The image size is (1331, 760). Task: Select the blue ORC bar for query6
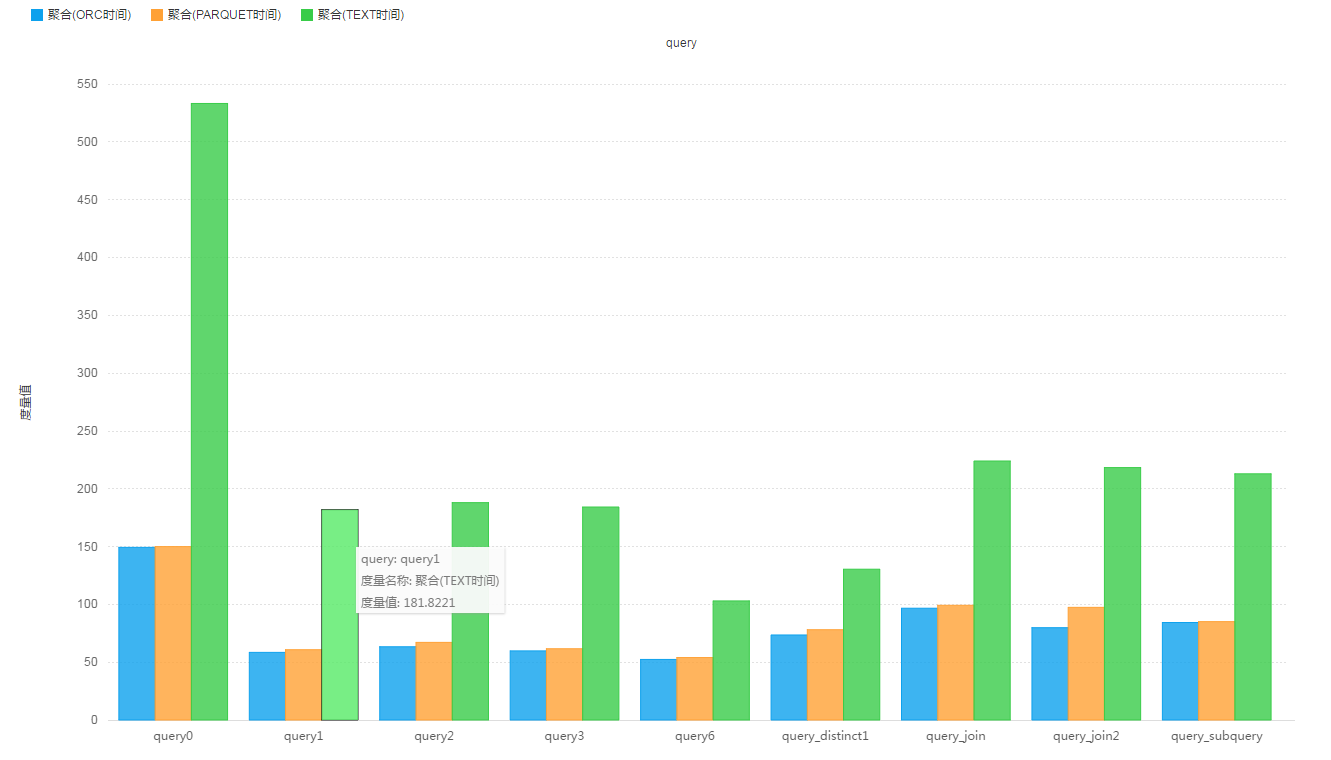[658, 689]
